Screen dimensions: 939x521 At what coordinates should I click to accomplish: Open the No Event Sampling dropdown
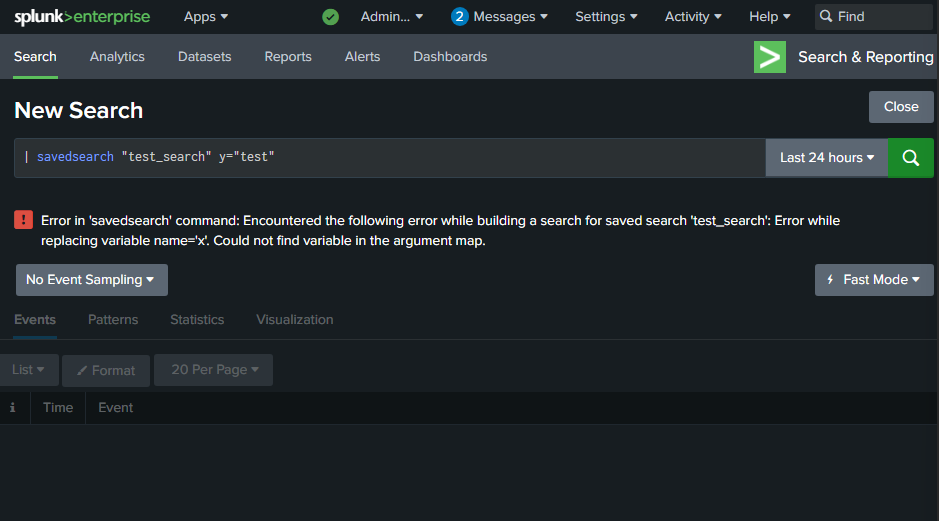click(x=91, y=280)
